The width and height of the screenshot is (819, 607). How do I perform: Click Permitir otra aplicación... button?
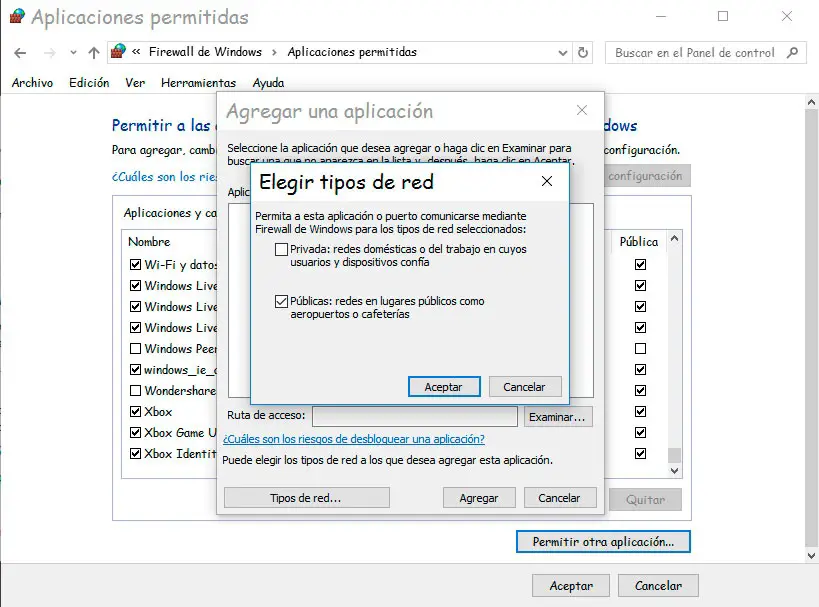click(x=603, y=542)
